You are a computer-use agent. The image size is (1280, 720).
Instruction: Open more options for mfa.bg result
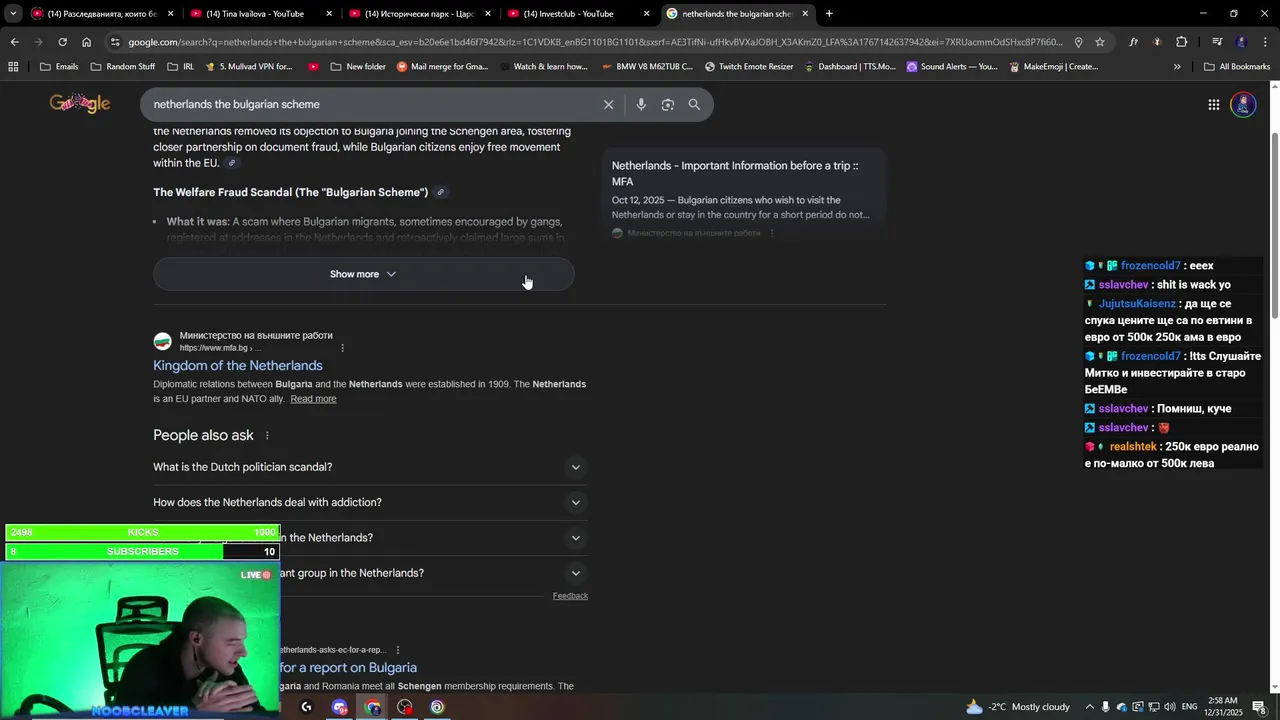[342, 348]
